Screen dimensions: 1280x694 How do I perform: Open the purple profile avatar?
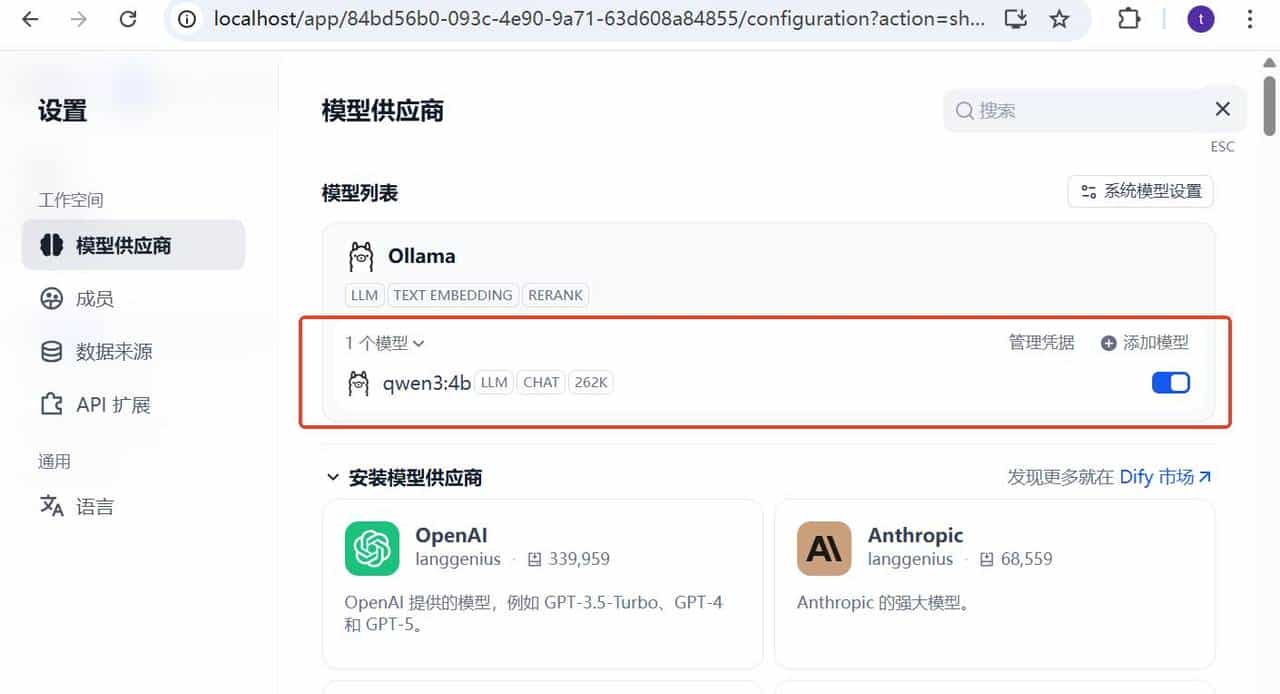coord(1201,19)
